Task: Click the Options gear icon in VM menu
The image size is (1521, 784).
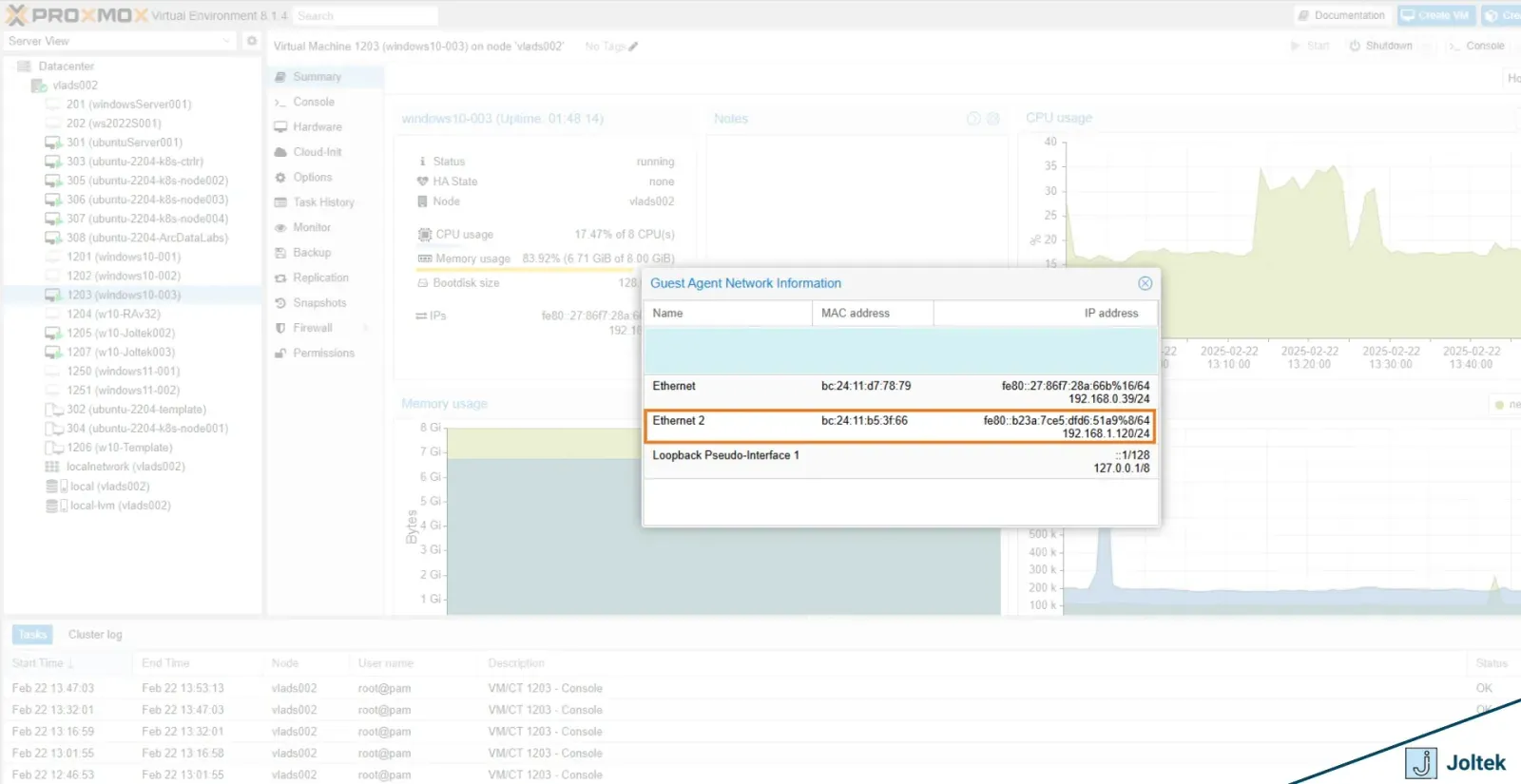Action: coord(280,178)
